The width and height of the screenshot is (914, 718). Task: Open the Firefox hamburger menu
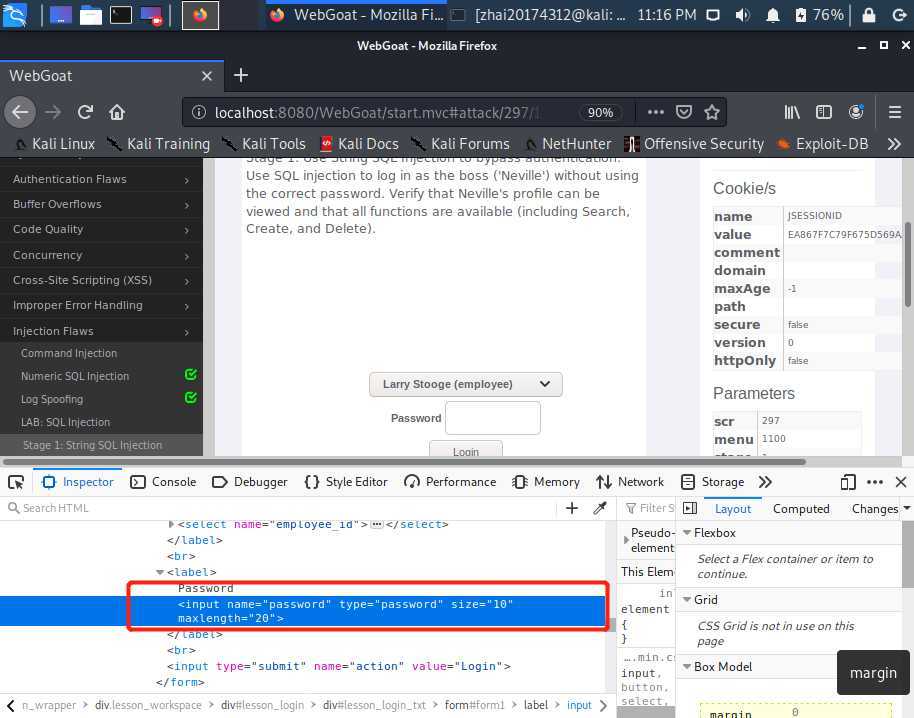tap(895, 112)
